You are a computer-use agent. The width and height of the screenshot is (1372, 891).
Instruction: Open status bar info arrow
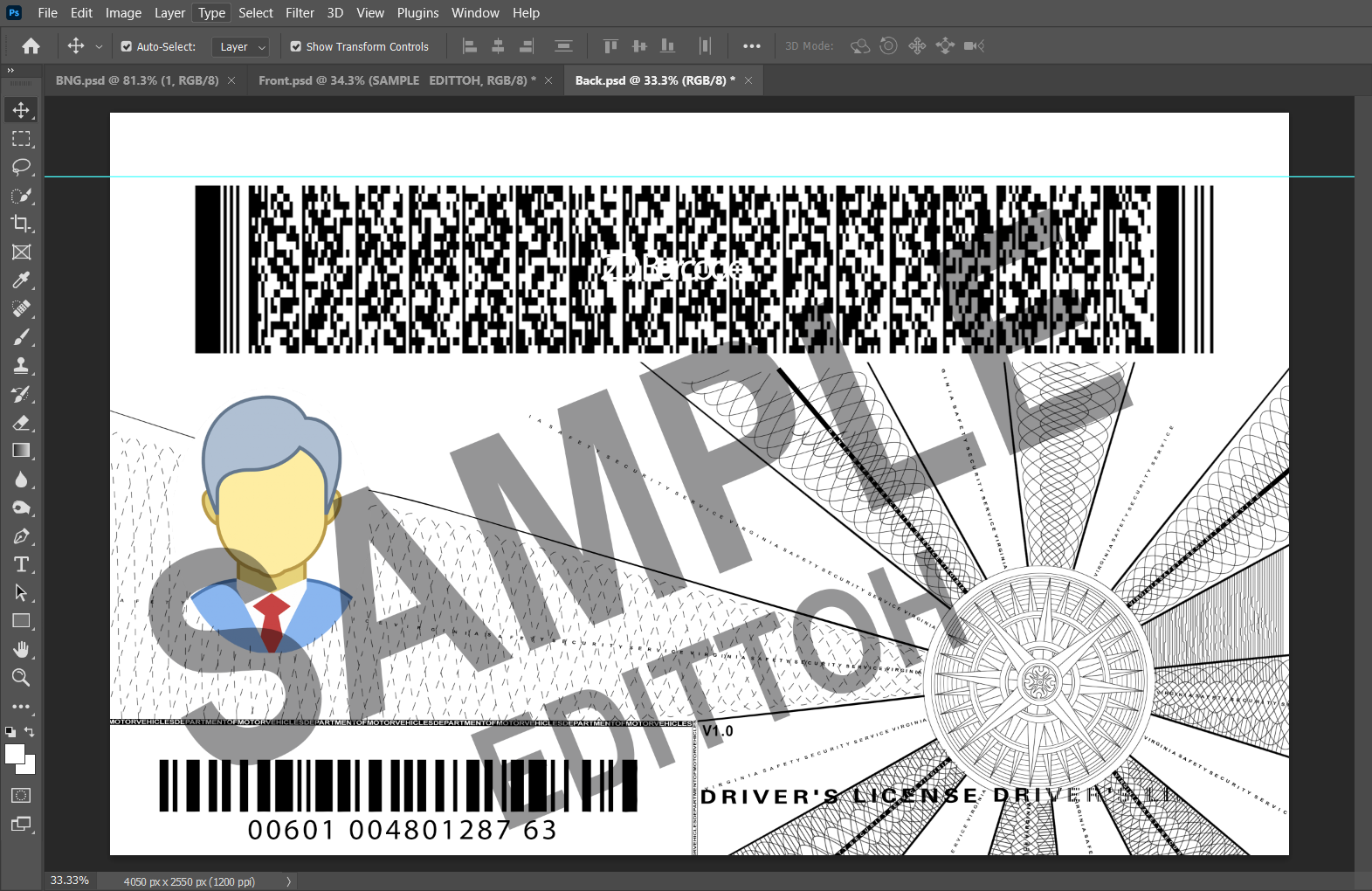pyautogui.click(x=288, y=881)
